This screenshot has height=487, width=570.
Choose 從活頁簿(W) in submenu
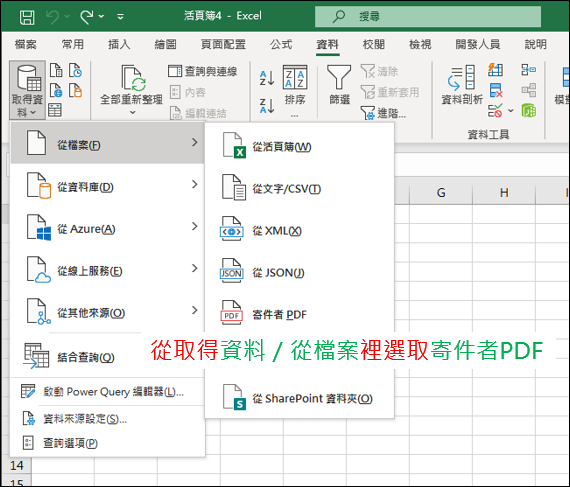pos(300,145)
